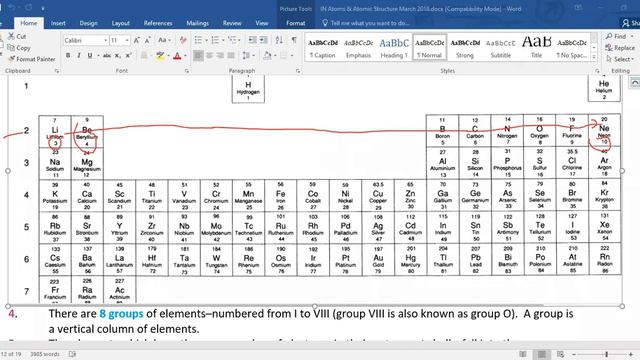Toggle Italic formatting

click(79, 56)
